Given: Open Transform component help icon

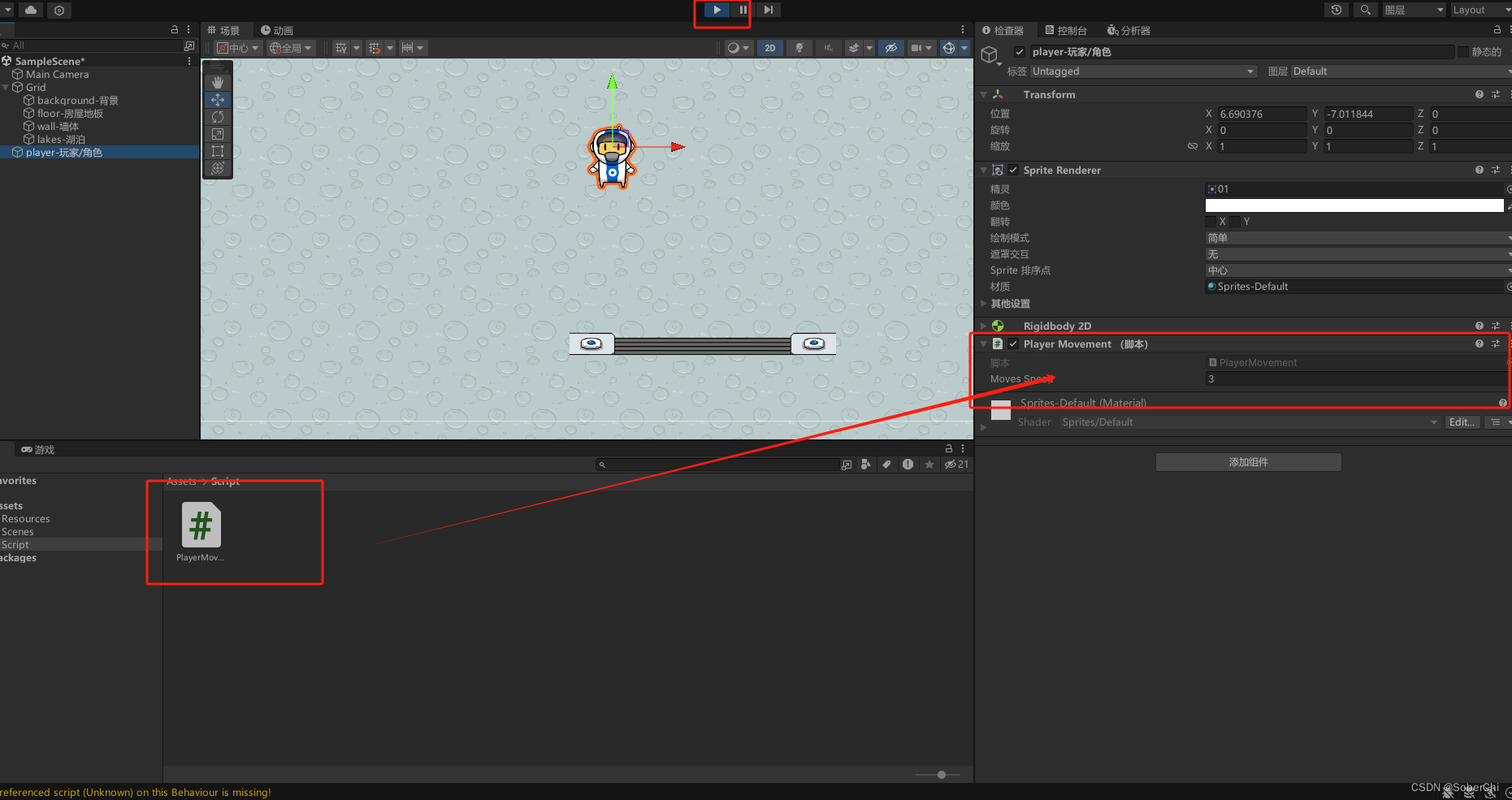Looking at the screenshot, I should [x=1480, y=94].
